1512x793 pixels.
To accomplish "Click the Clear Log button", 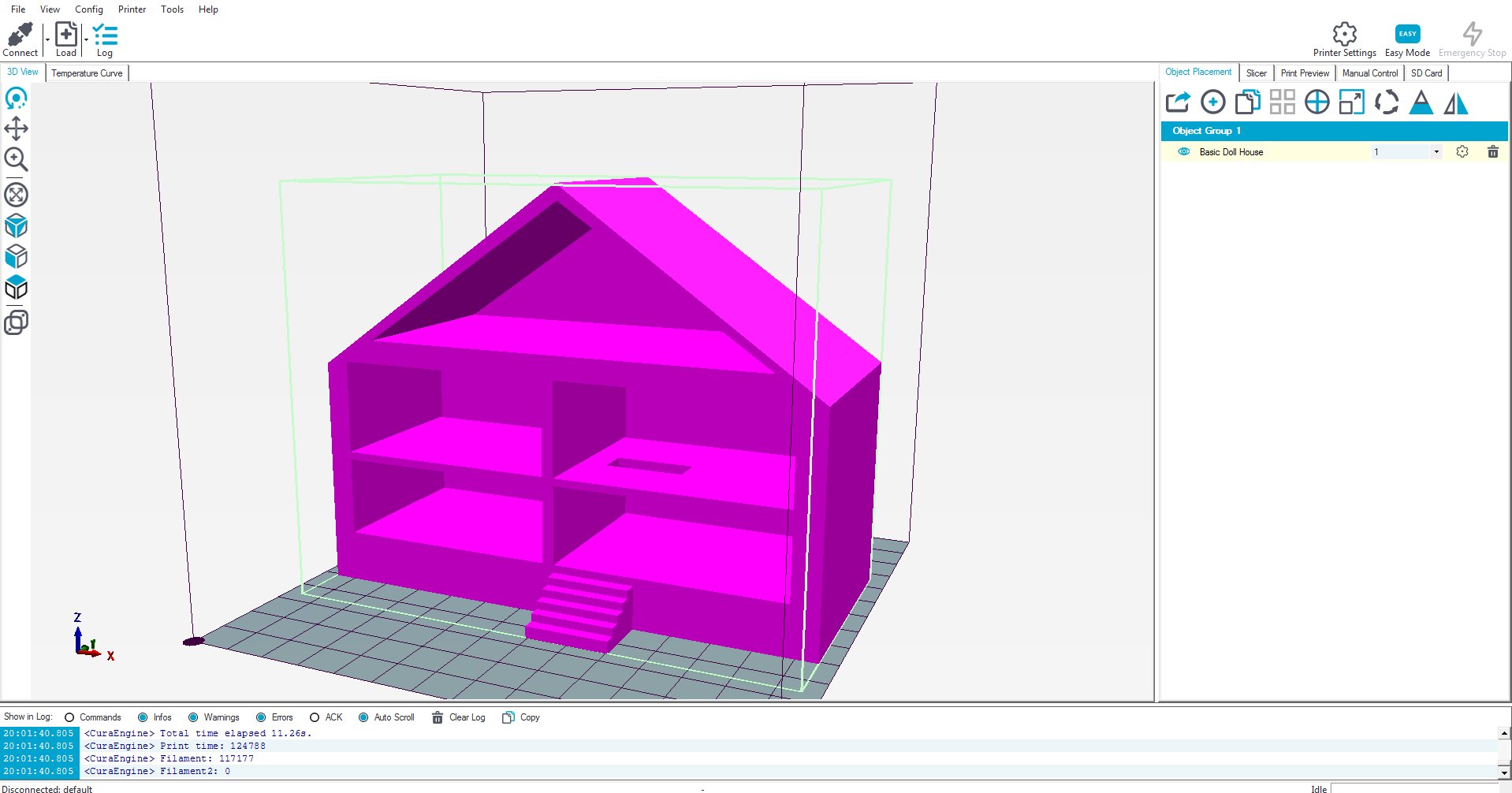I will point(459,717).
